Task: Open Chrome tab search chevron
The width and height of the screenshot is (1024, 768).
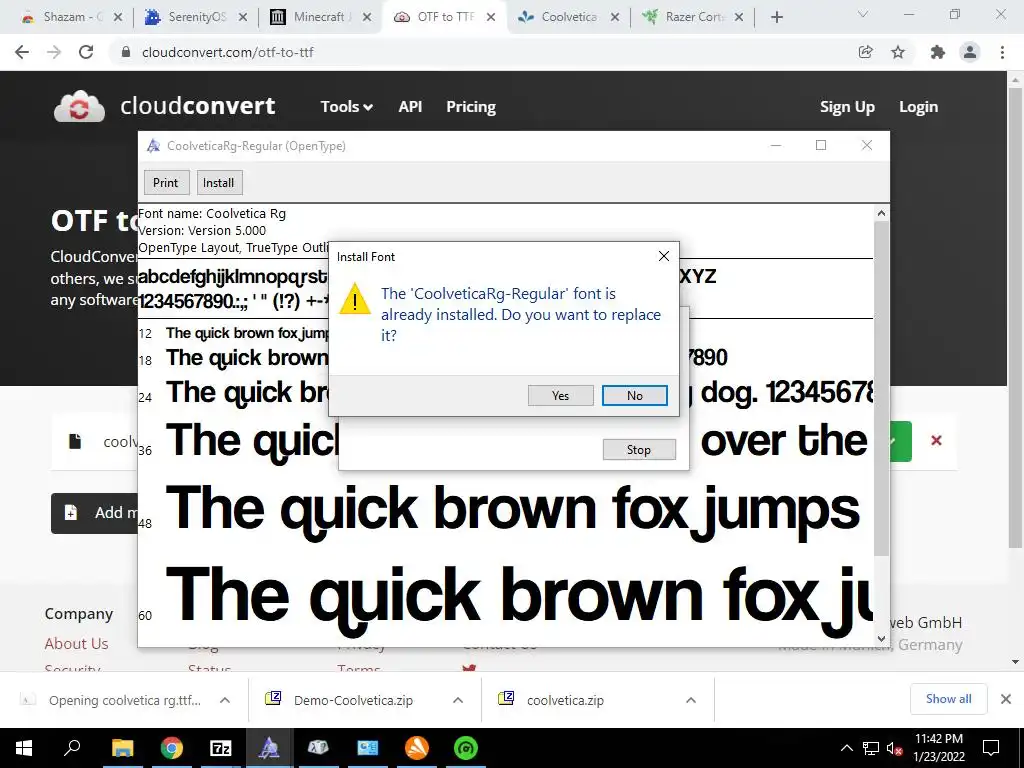Action: click(x=863, y=14)
